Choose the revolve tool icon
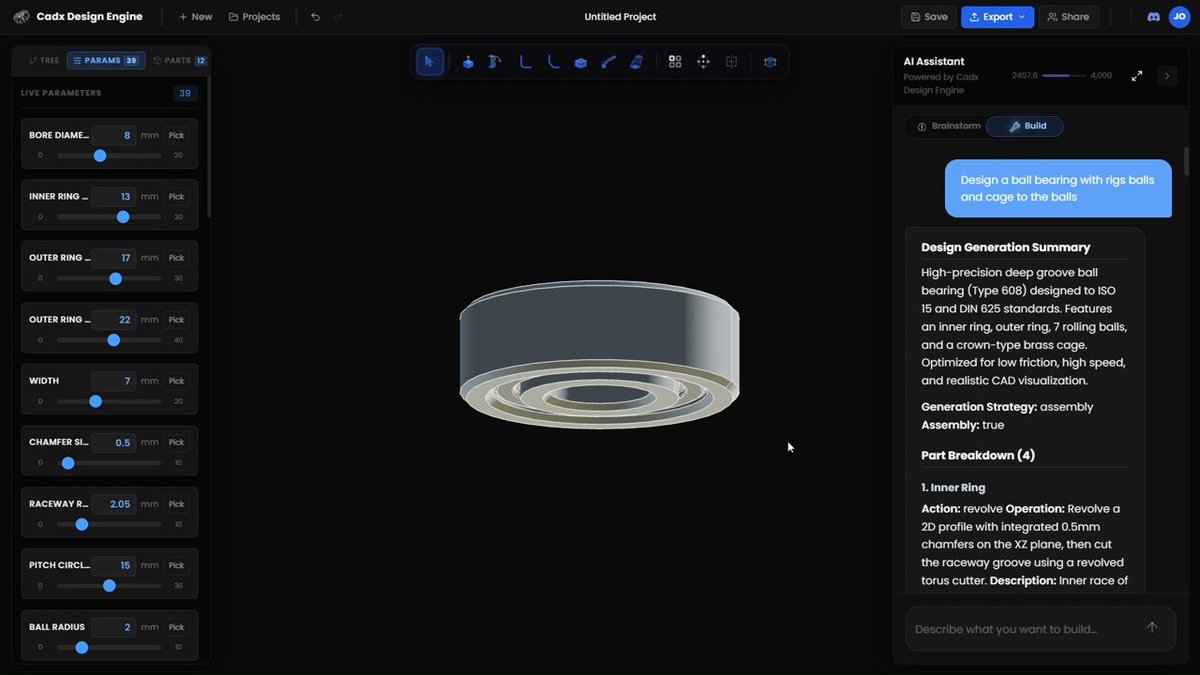 point(494,62)
